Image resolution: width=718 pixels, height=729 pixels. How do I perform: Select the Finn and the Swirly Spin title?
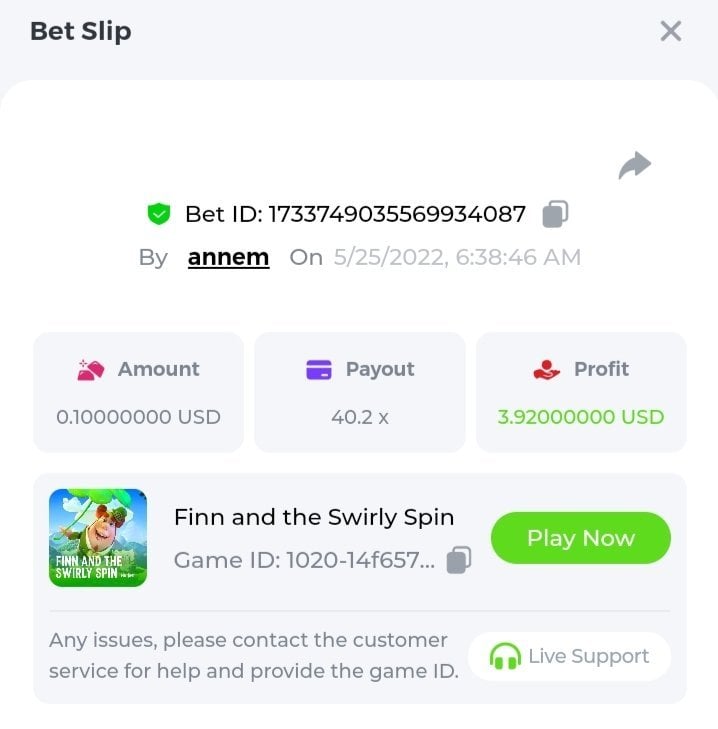tap(314, 517)
